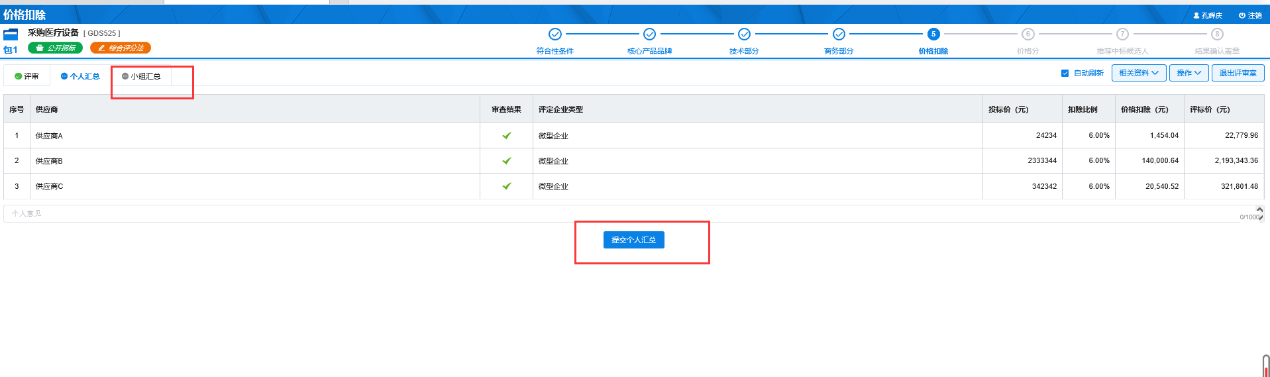Click the 符合性条件 step label

pos(555,50)
